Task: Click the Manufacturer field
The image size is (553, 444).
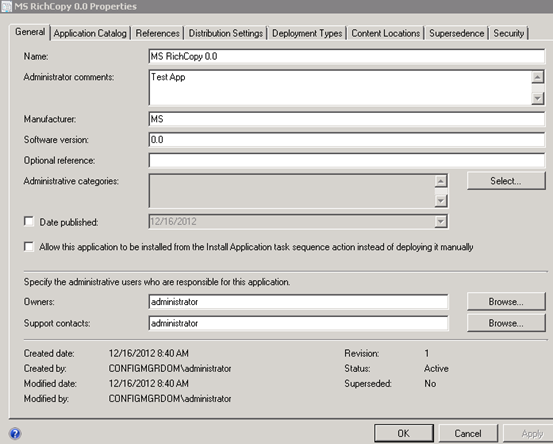Action: pos(347,119)
